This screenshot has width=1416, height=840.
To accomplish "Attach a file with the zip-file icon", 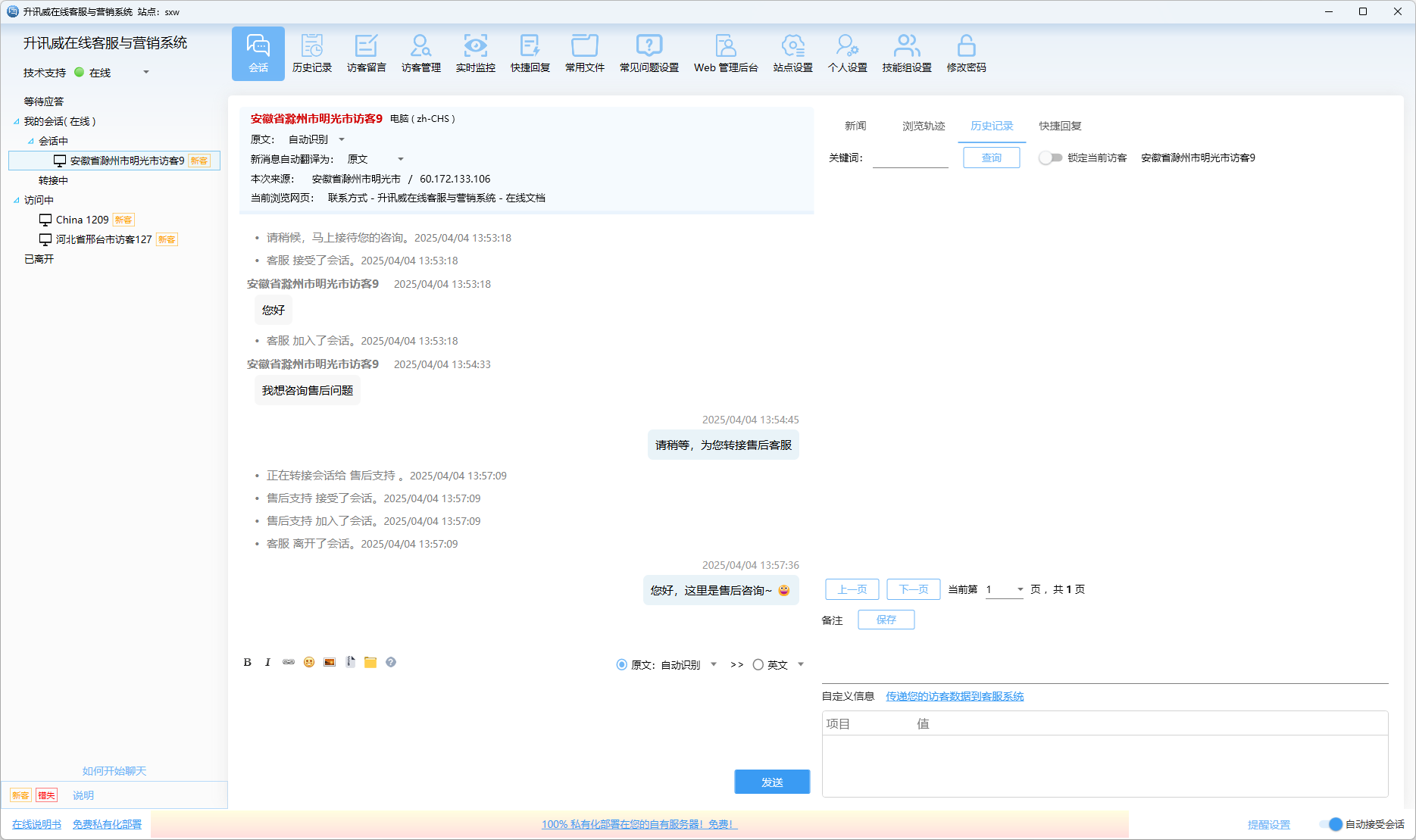I will pos(350,662).
